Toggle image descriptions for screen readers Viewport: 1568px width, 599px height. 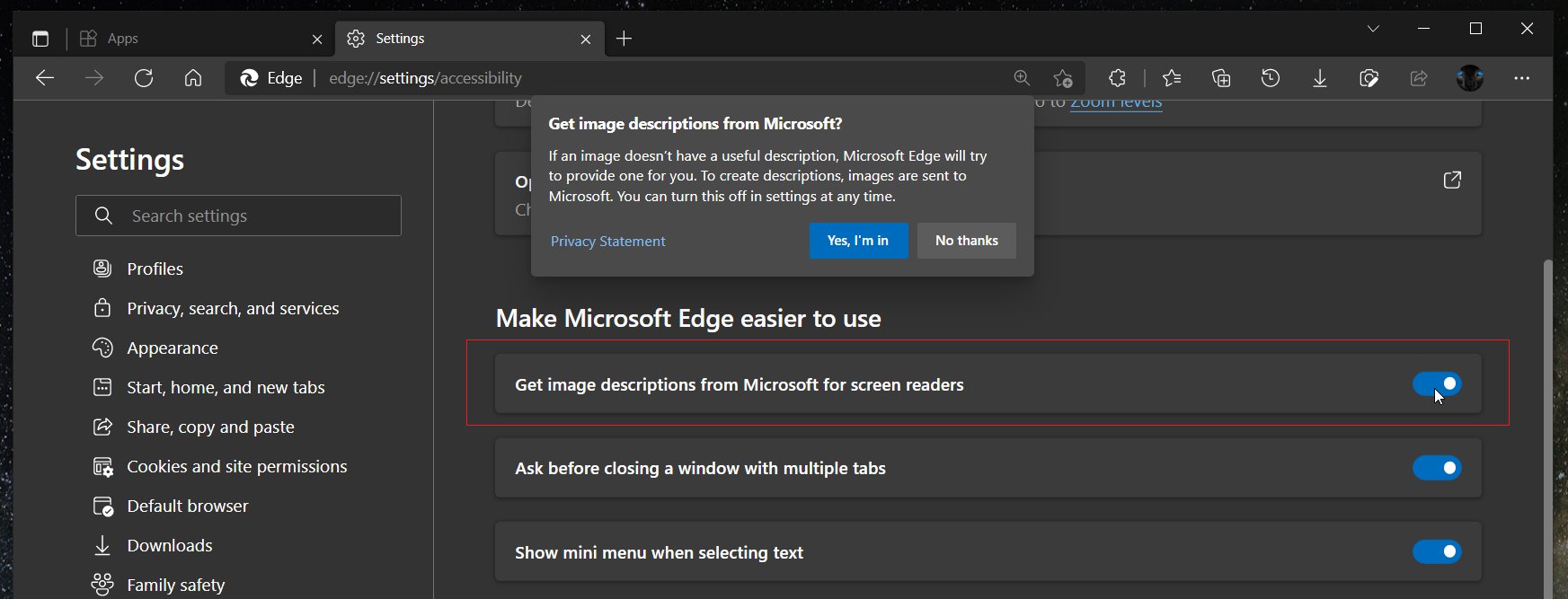click(x=1437, y=383)
